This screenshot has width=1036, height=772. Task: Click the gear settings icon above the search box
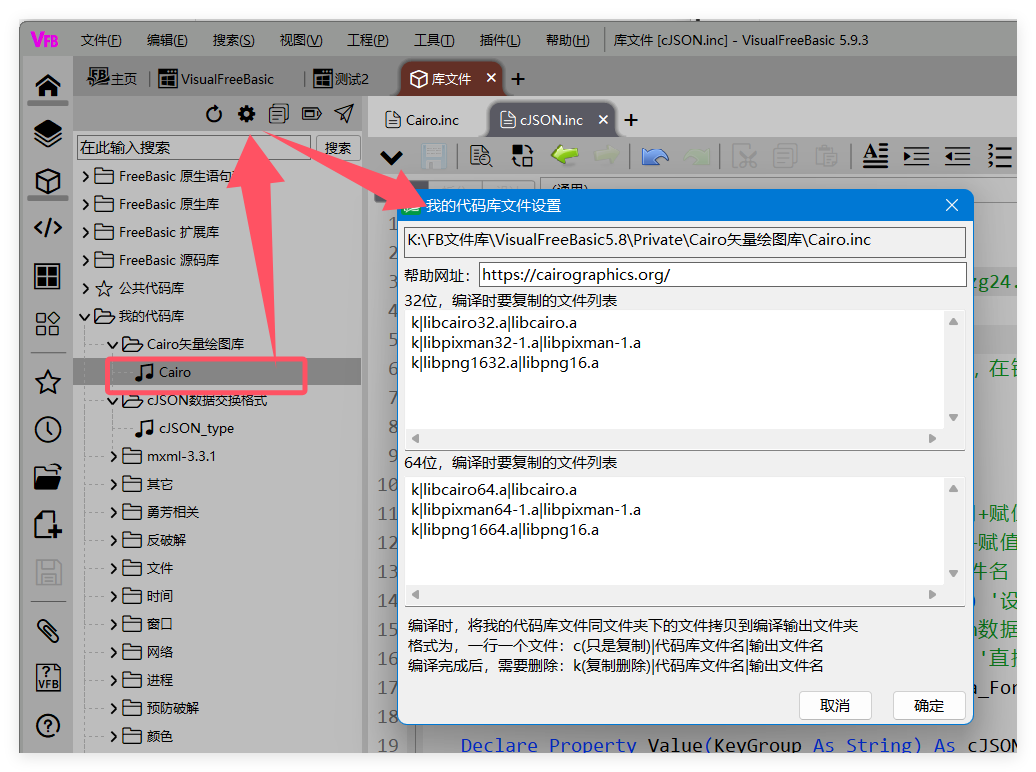coord(246,114)
